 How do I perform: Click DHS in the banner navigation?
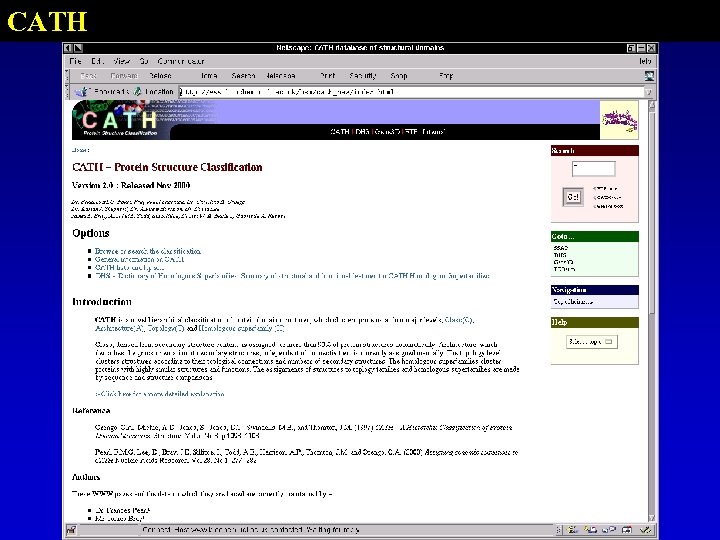coord(362,132)
